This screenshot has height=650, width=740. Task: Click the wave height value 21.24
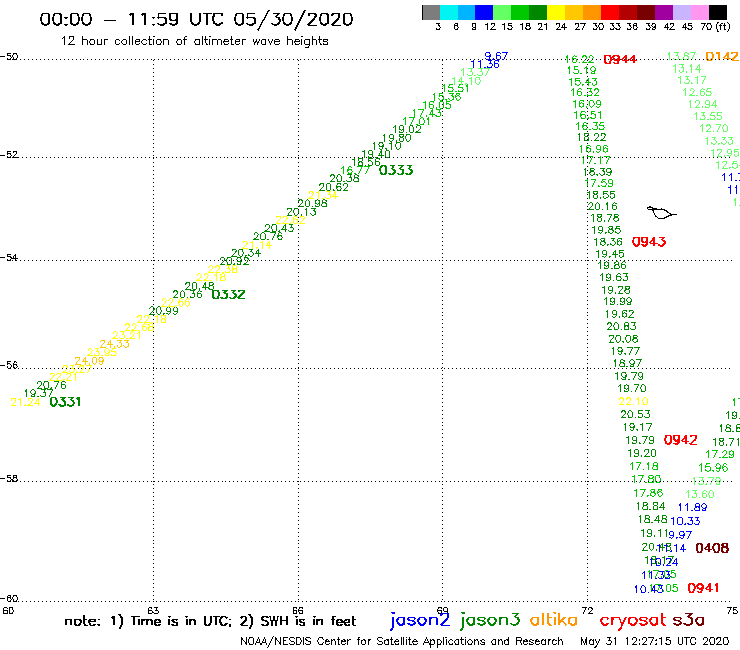coord(25,403)
